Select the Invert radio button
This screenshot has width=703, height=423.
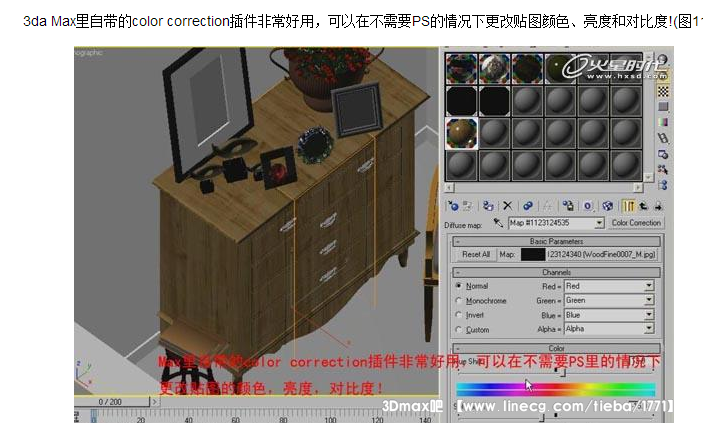click(458, 314)
